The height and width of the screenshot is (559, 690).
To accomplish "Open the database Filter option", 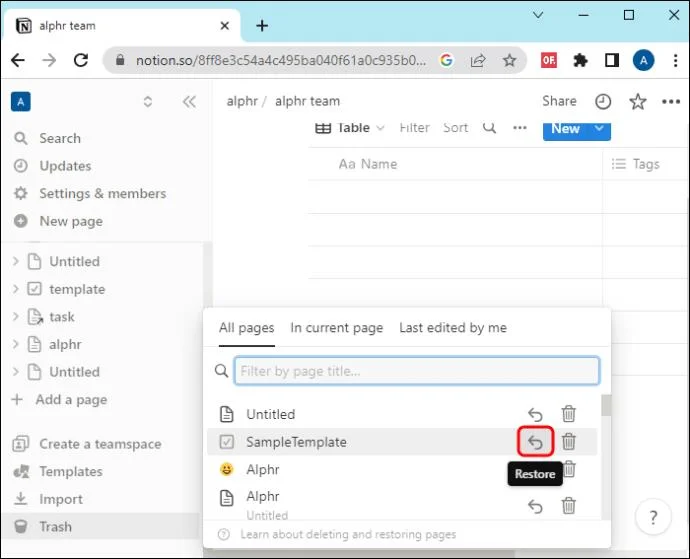I will 414,128.
